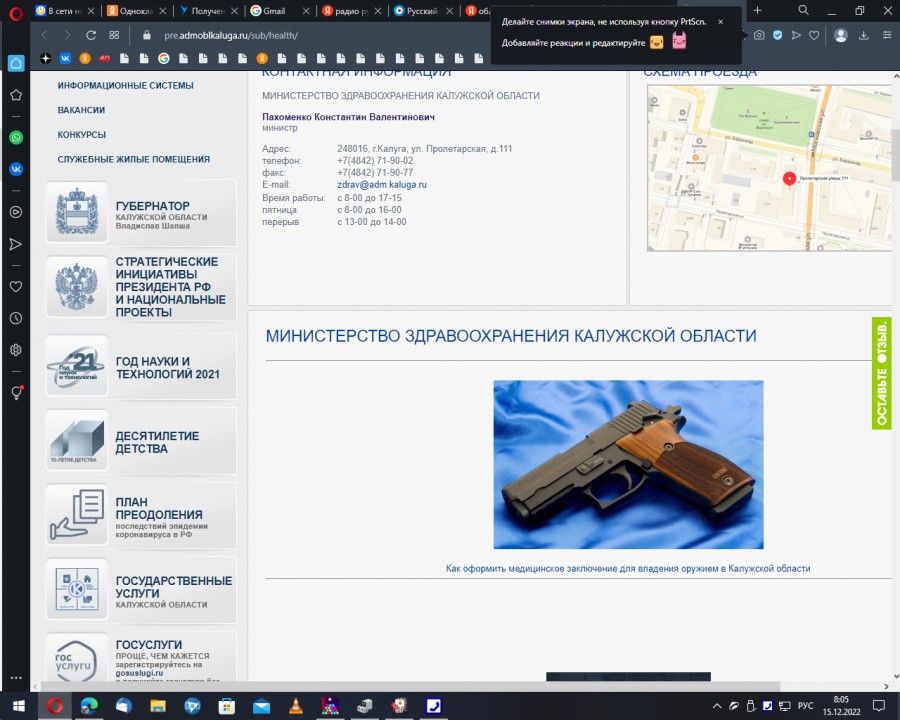Open the Конкурсы menu item

82,135
